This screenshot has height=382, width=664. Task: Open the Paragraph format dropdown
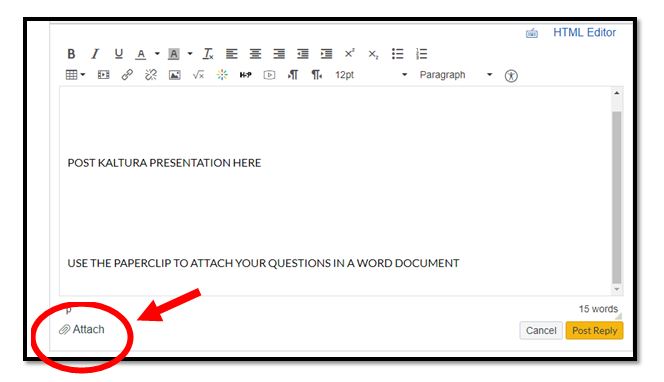(x=456, y=75)
